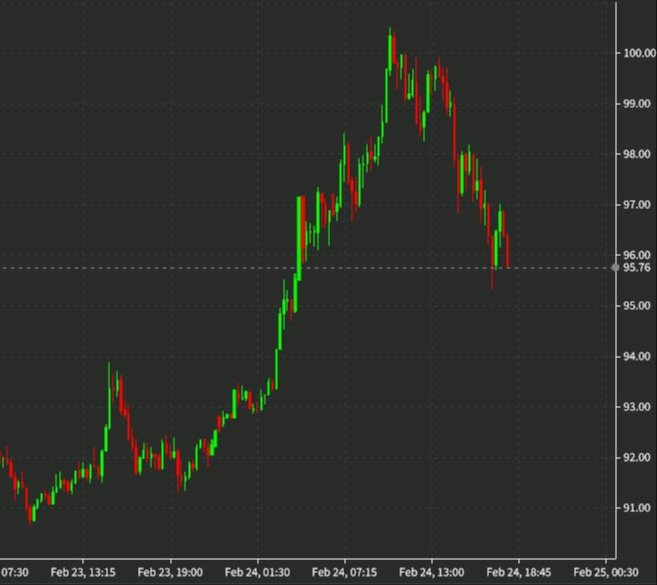Click the Feb 23, 19:00 time label
The height and width of the screenshot is (585, 657).
[x=171, y=572]
